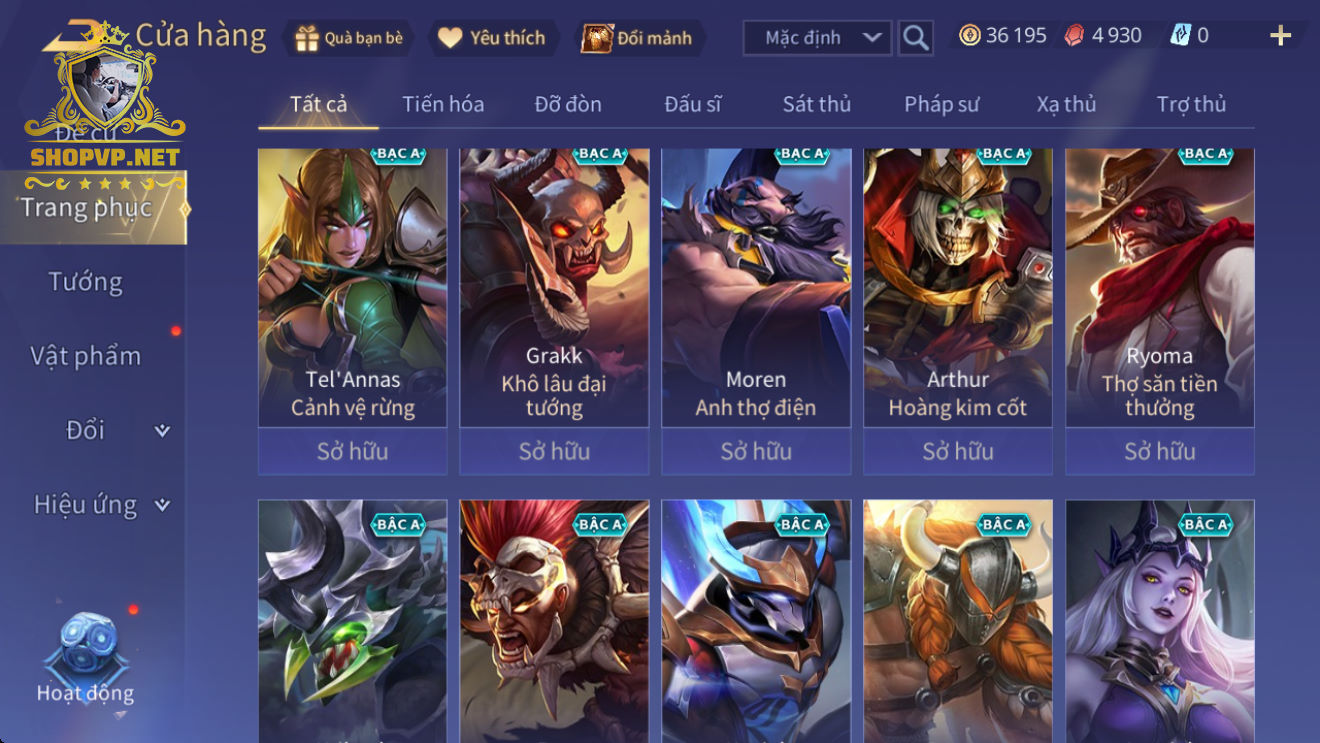Click the plus icon to add currency
Image resolution: width=1320 pixels, height=743 pixels.
1280,36
